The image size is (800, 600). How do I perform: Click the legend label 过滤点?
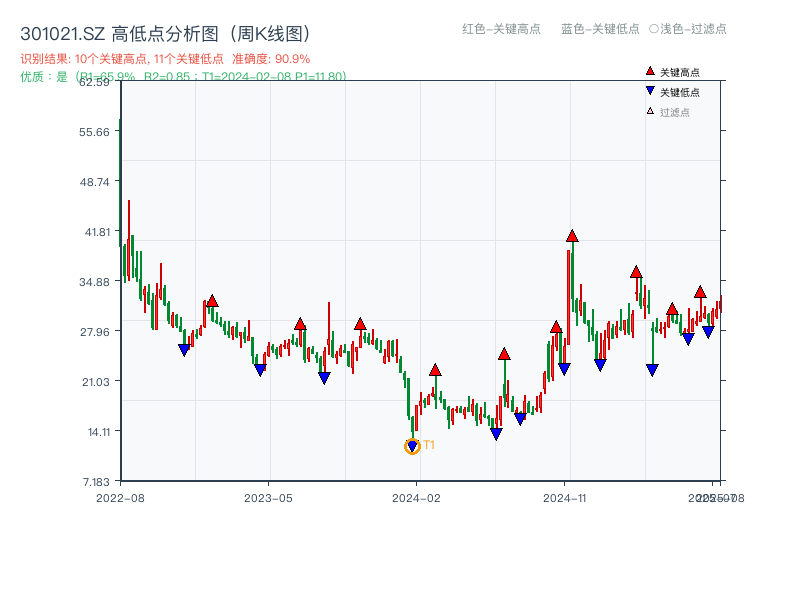[674, 112]
